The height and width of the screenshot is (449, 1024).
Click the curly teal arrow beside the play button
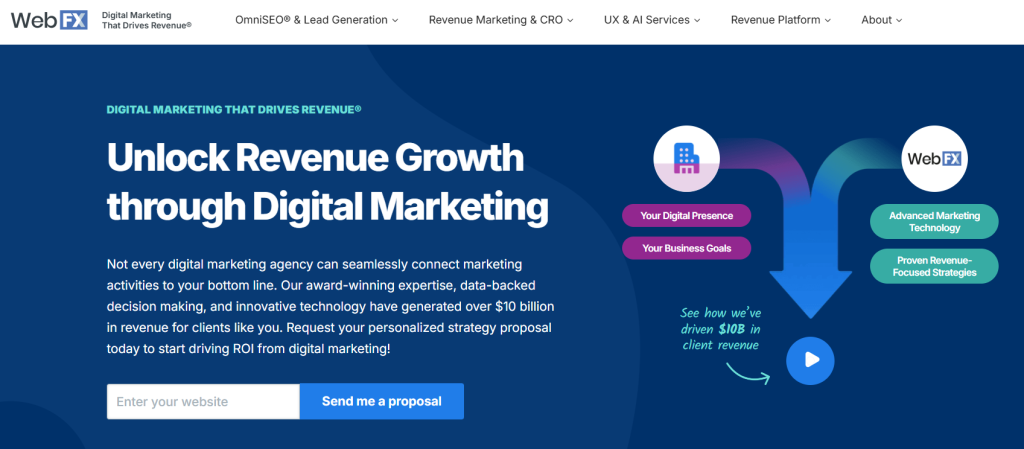748,374
